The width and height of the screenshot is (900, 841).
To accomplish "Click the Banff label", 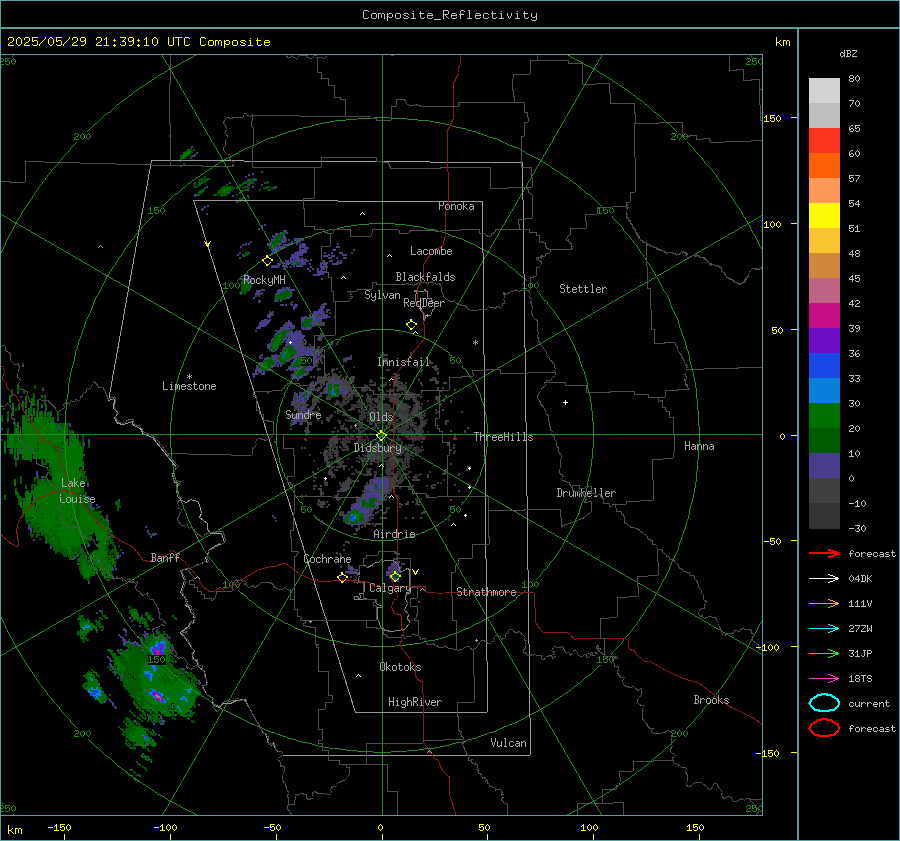I will point(165,557).
